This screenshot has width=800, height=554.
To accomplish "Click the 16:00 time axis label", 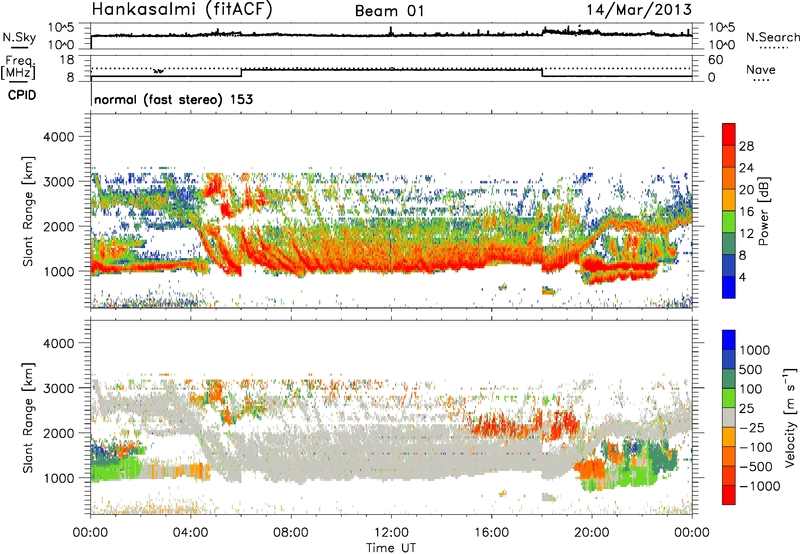I will 491,533.
